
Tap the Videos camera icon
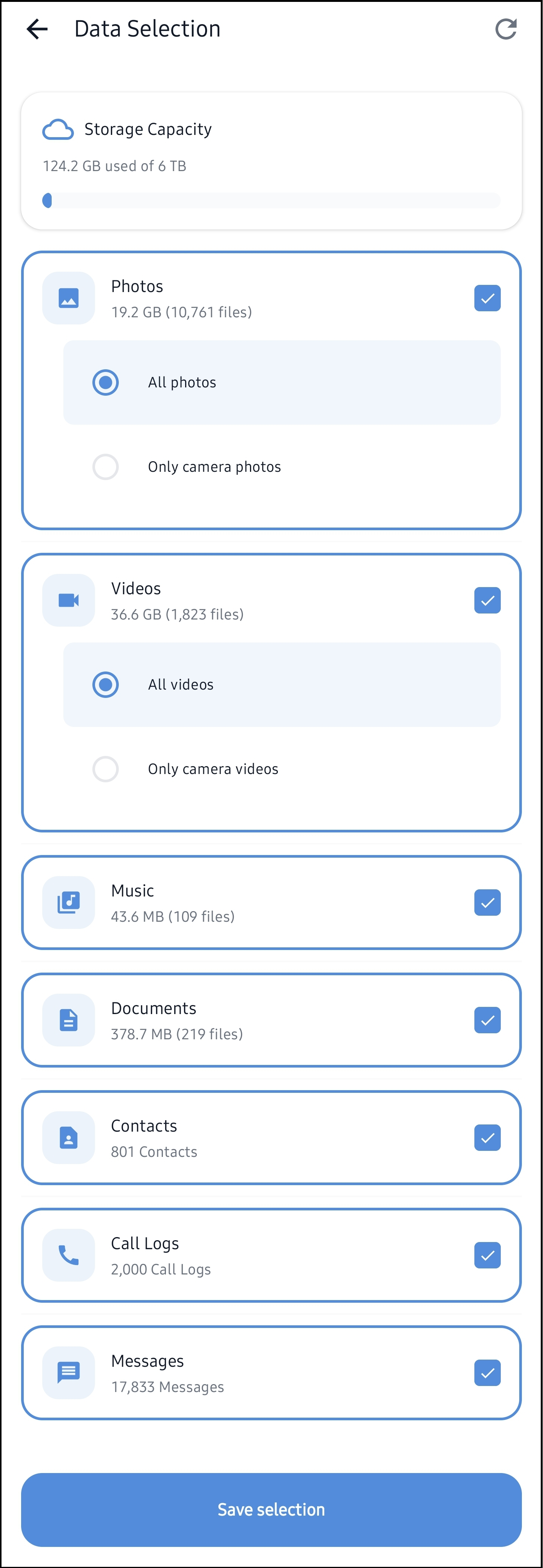click(68, 600)
